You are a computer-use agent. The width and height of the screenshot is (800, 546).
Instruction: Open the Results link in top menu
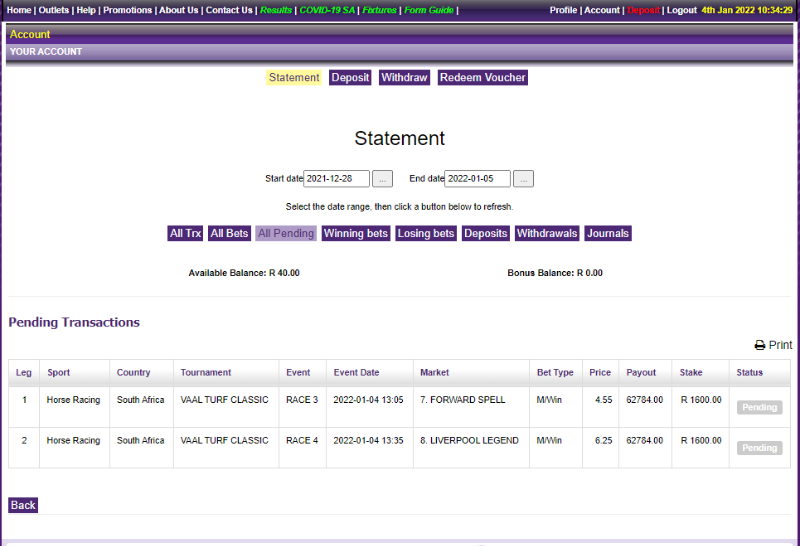pyautogui.click(x=276, y=10)
